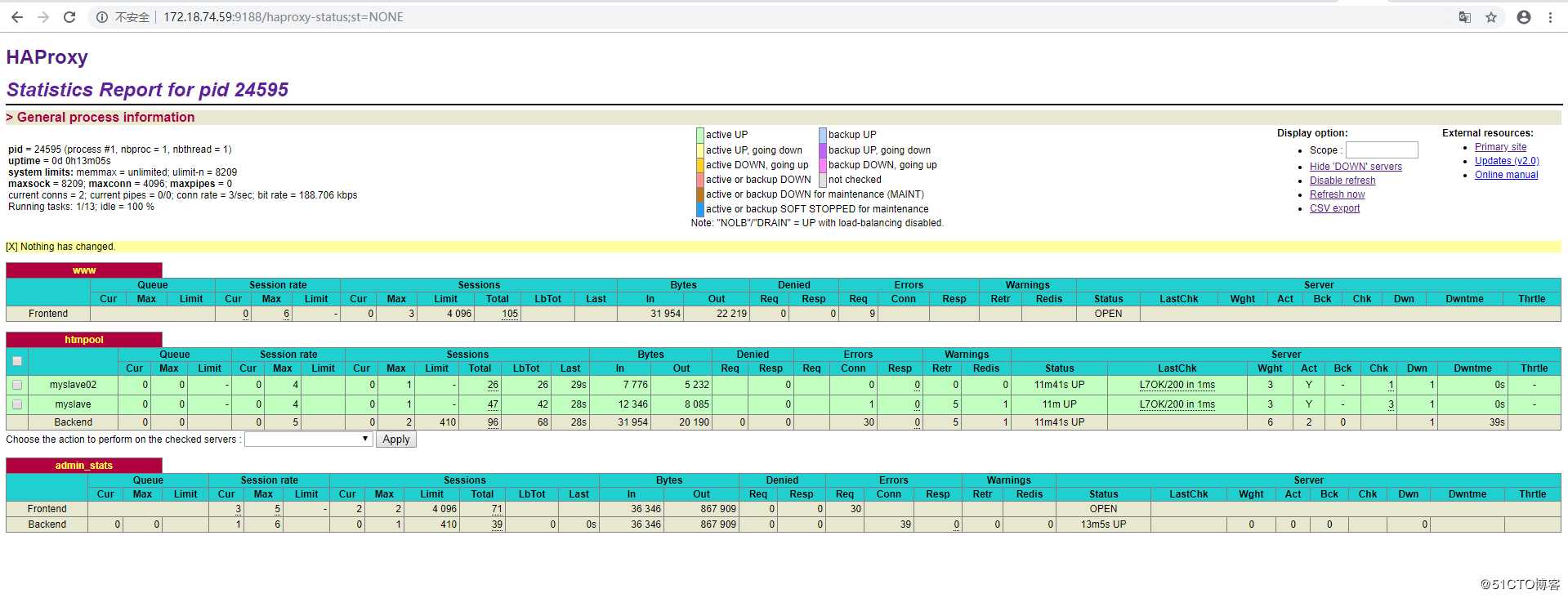Click the 11m UP status of myslave
Screen dimensions: 1568x598
tap(1059, 404)
